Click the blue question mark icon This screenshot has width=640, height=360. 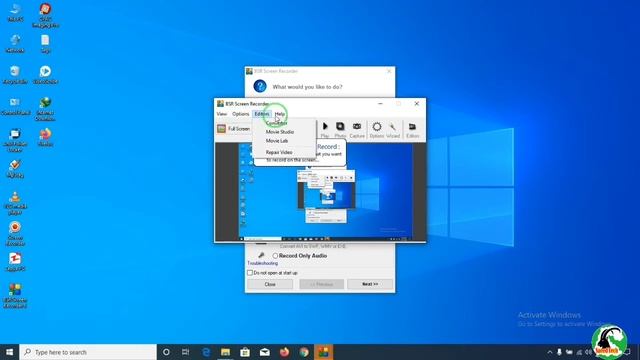(x=260, y=86)
